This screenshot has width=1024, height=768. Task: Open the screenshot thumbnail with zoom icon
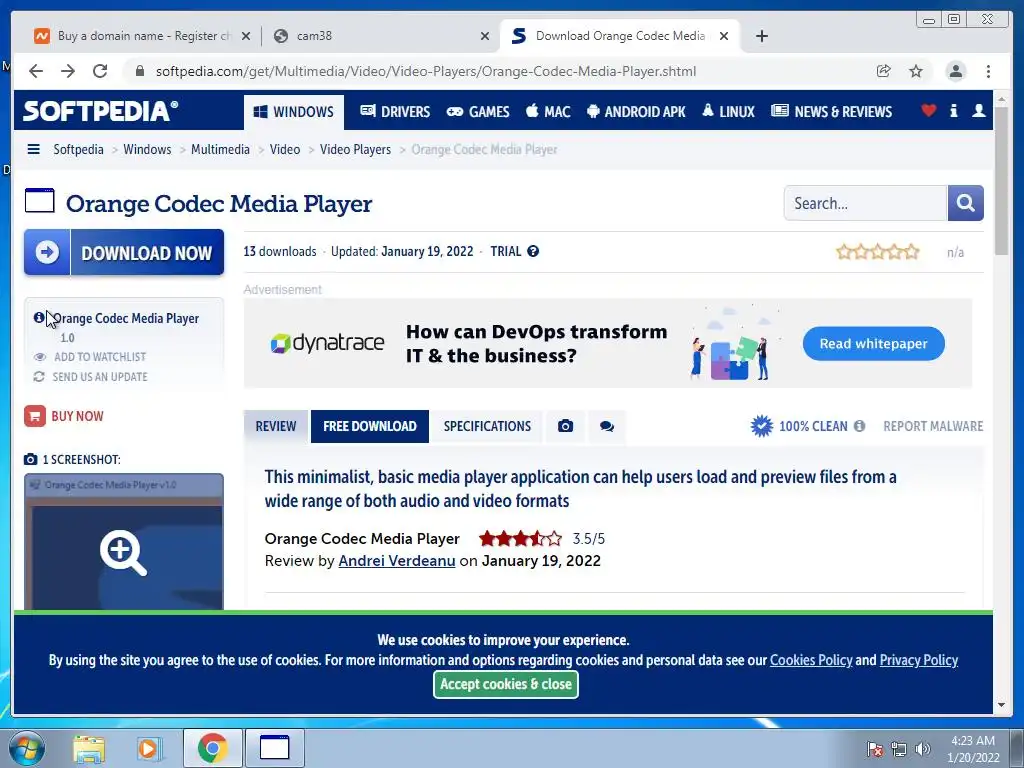click(x=124, y=542)
